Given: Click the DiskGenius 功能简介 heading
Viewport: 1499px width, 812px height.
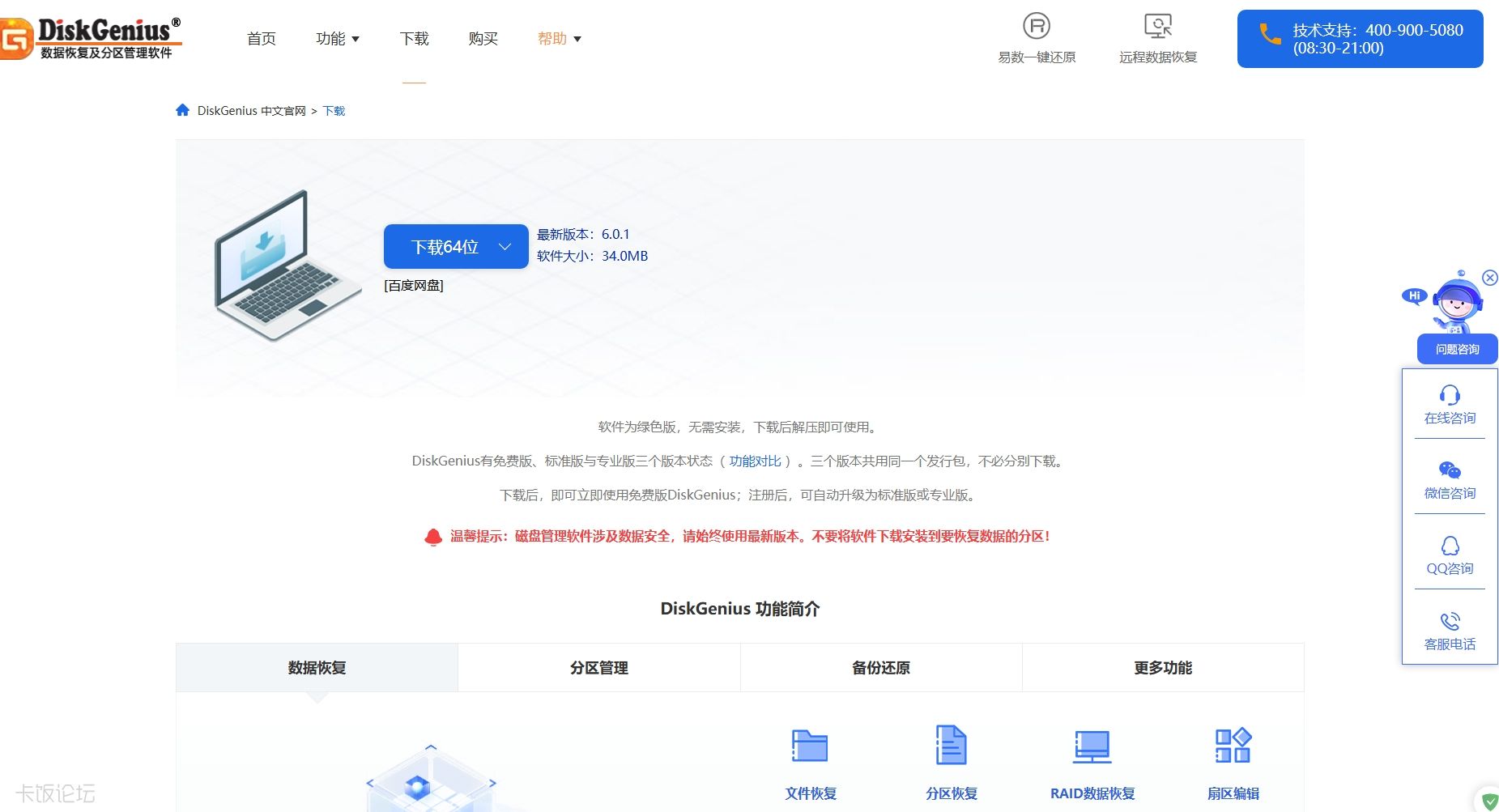Looking at the screenshot, I should click(740, 609).
